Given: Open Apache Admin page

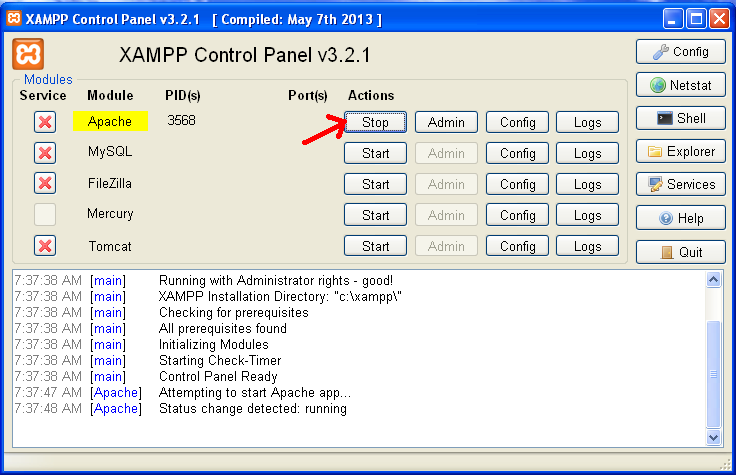Looking at the screenshot, I should 446,122.
